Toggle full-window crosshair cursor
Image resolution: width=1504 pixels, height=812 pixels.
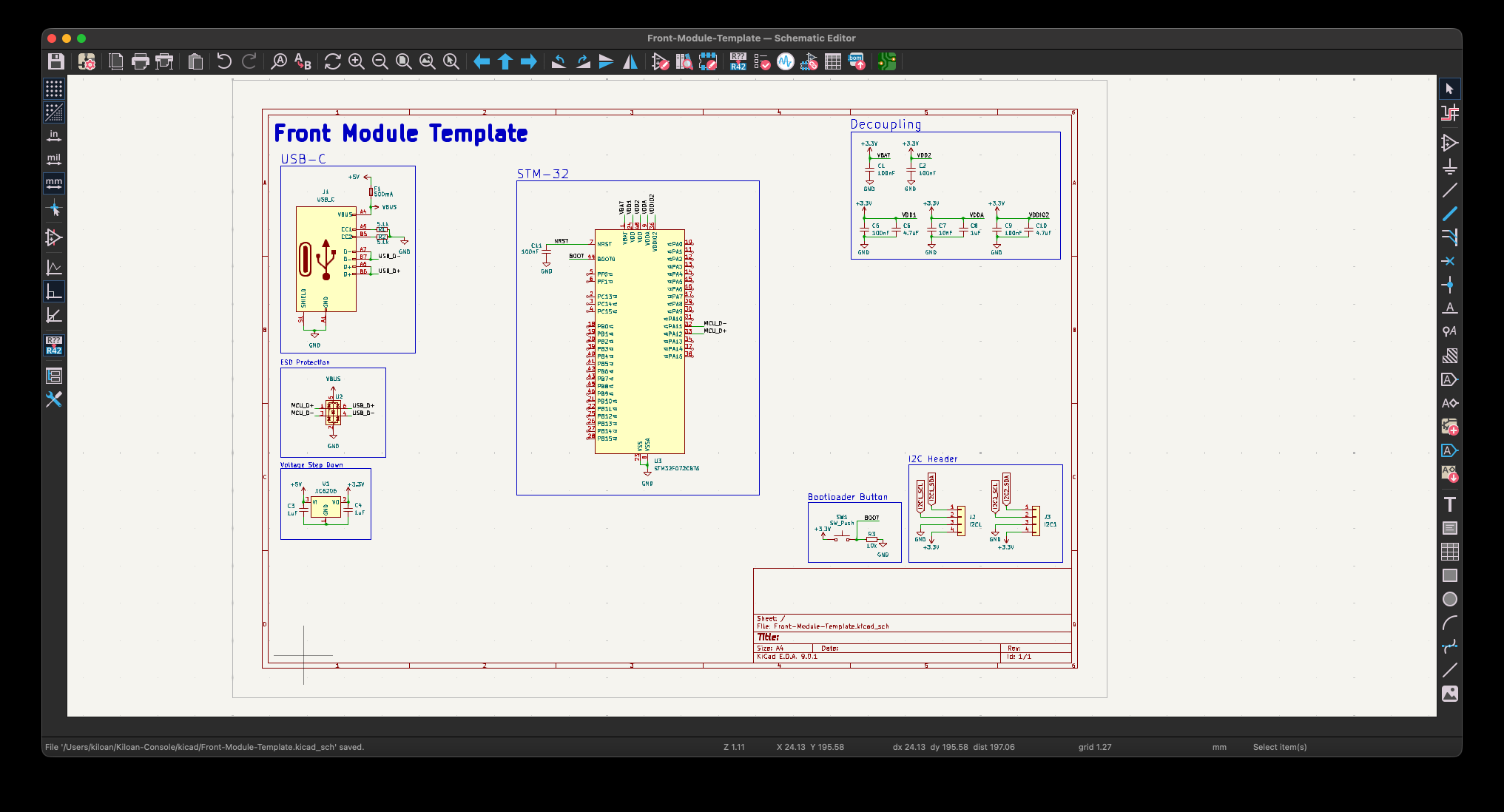tap(54, 209)
